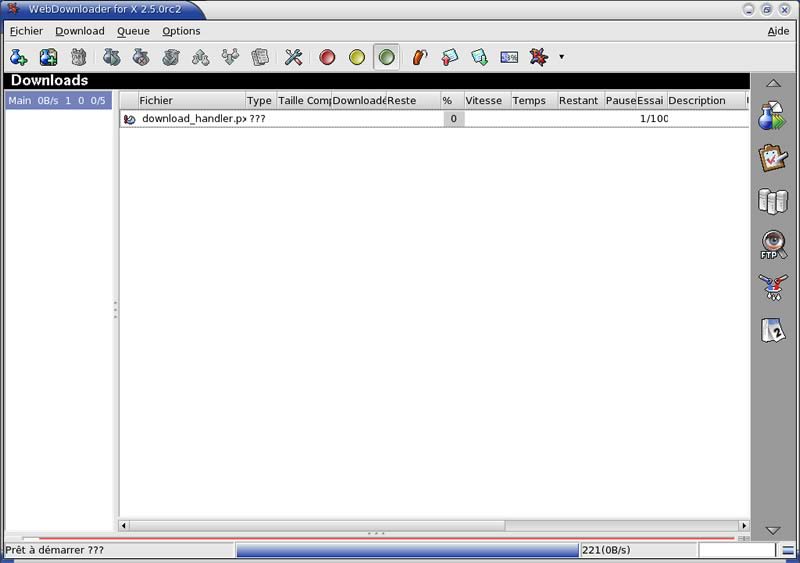The width and height of the screenshot is (800, 563).
Task: Open preferences with the wrench tools icon
Action: (293, 57)
